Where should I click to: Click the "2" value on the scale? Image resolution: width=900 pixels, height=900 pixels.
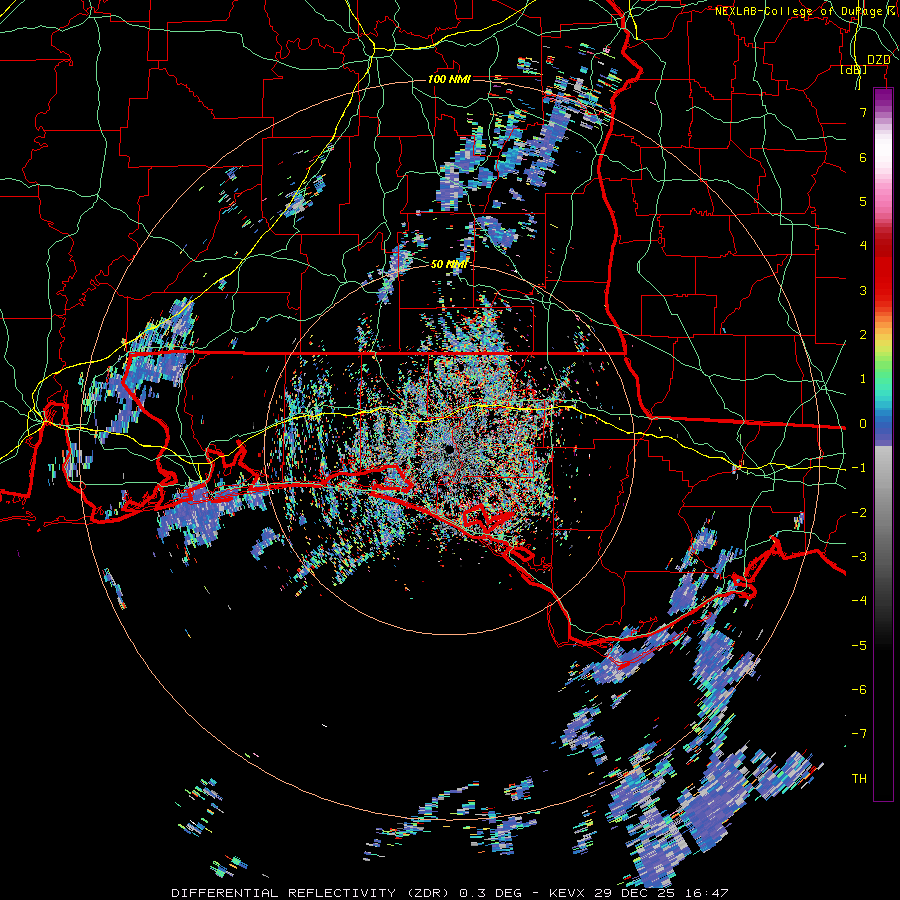pos(863,335)
